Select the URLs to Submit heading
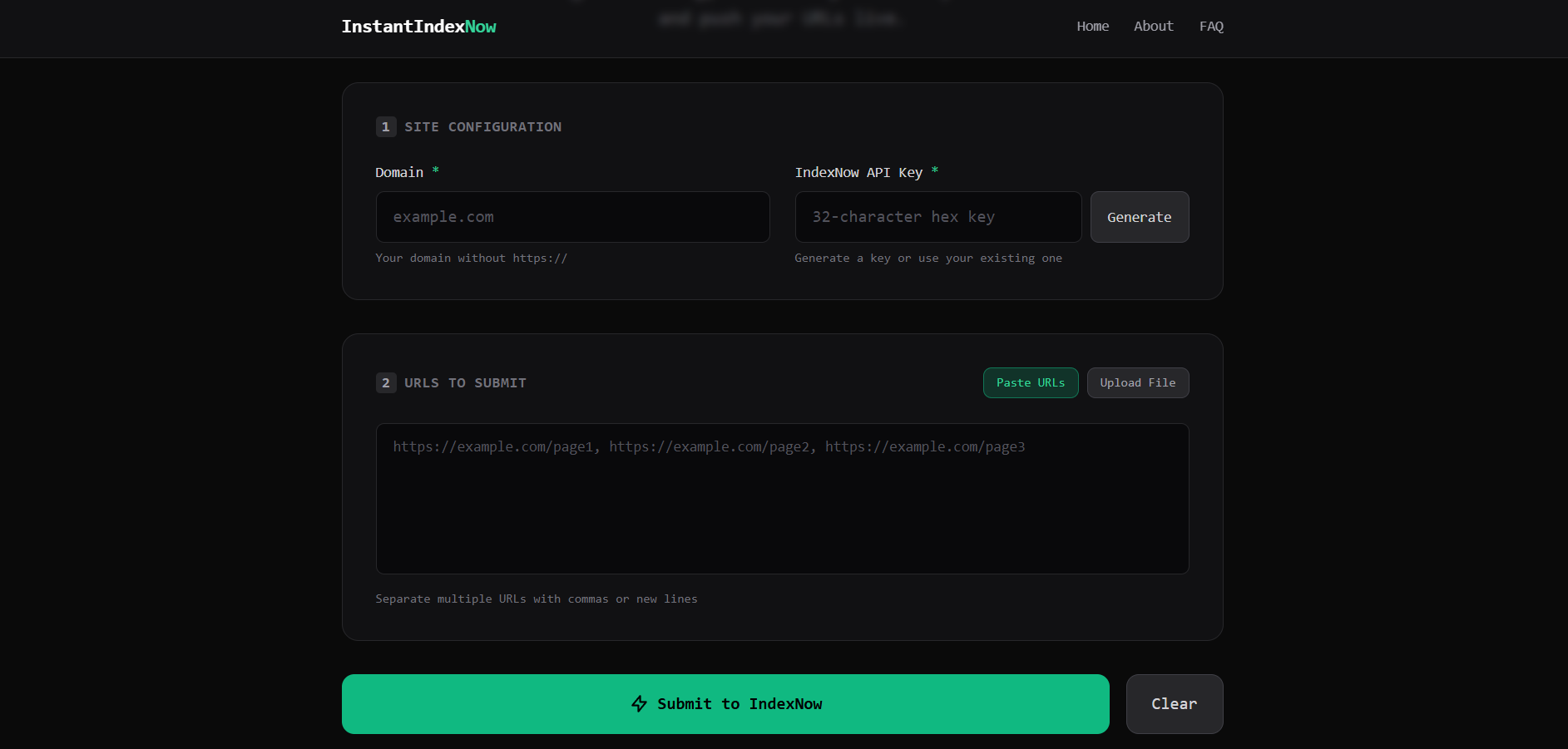Image resolution: width=1568 pixels, height=749 pixels. pyautogui.click(x=465, y=383)
